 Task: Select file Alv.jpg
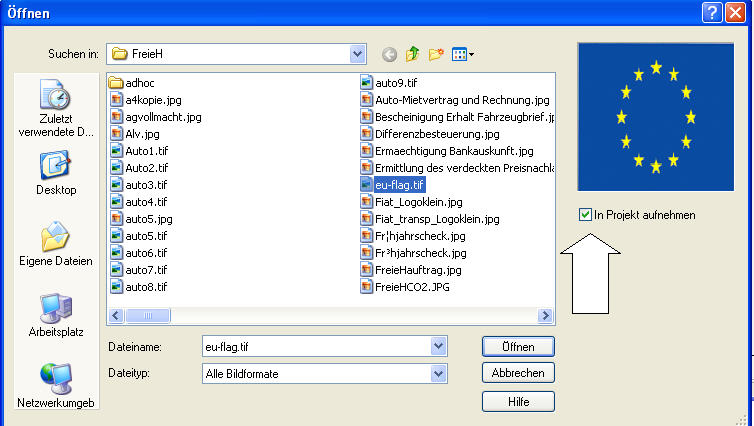[x=135, y=134]
